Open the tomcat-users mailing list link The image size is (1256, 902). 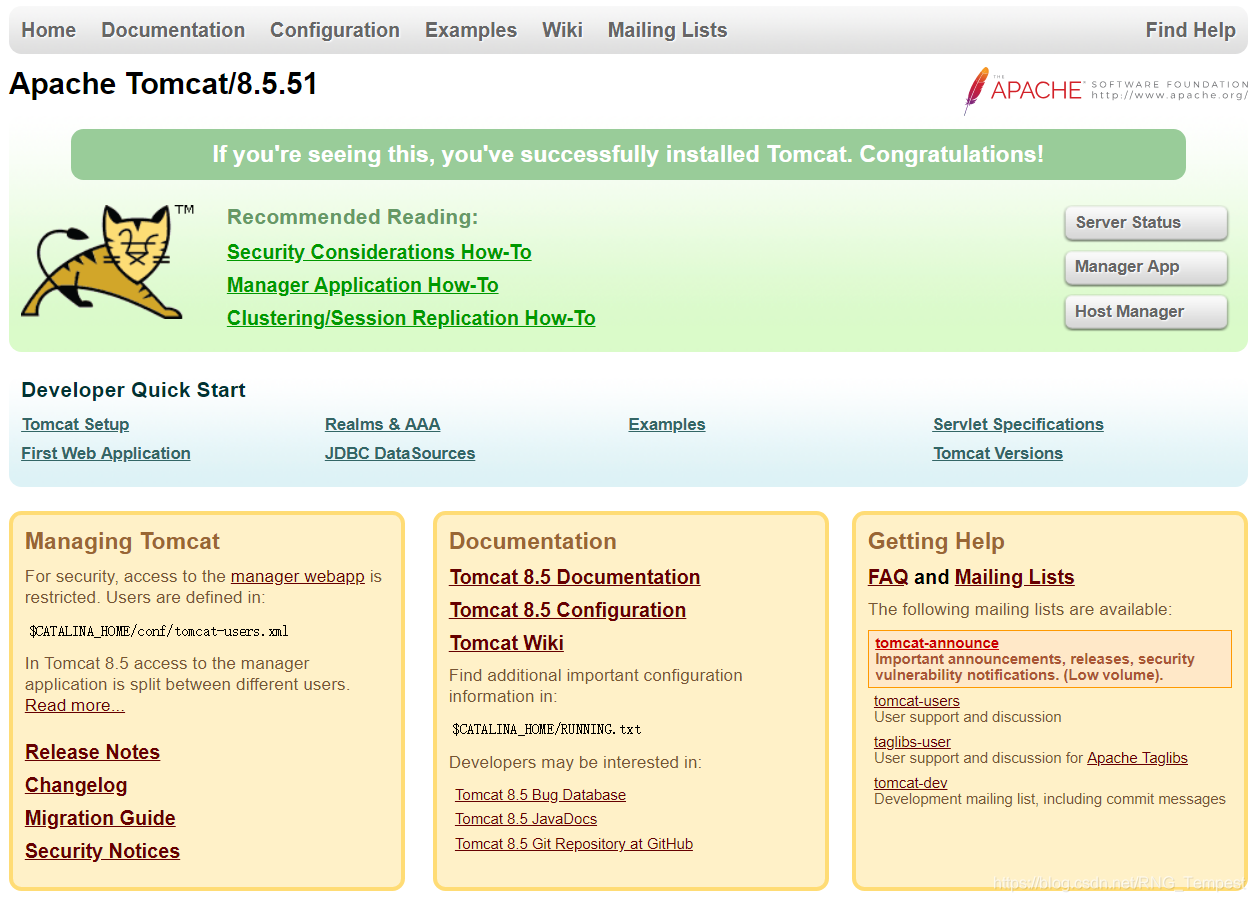pyautogui.click(x=917, y=701)
